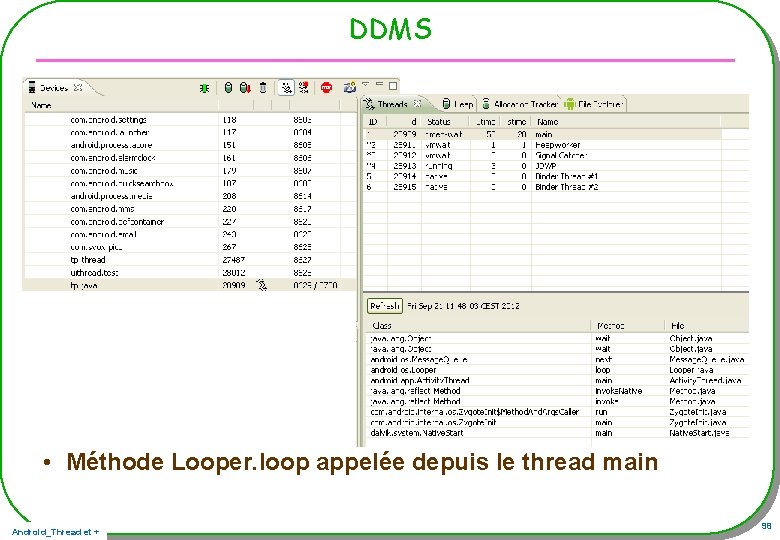Select the com.android.launcher process
The height and width of the screenshot is (540, 780).
[190, 133]
